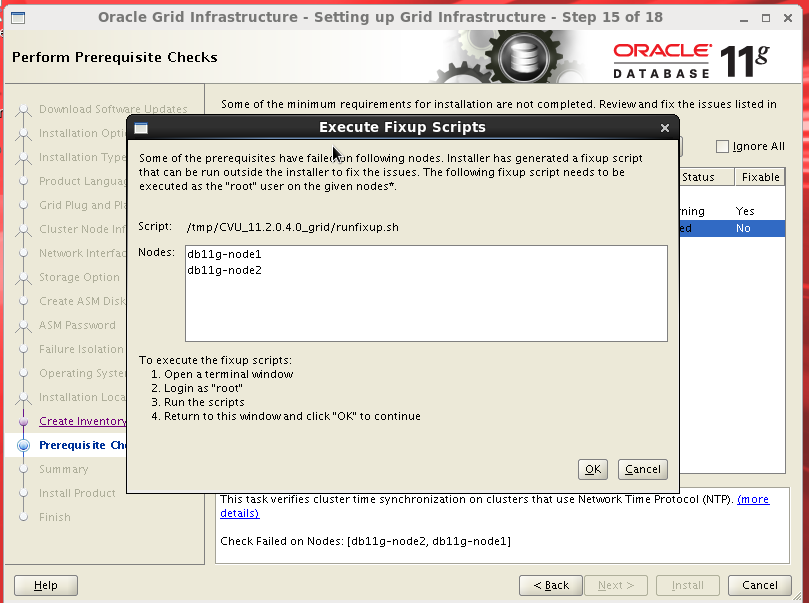This screenshot has width=809, height=603.
Task: Maximize the Oracle Grid Infrastructure window
Action: (766, 18)
